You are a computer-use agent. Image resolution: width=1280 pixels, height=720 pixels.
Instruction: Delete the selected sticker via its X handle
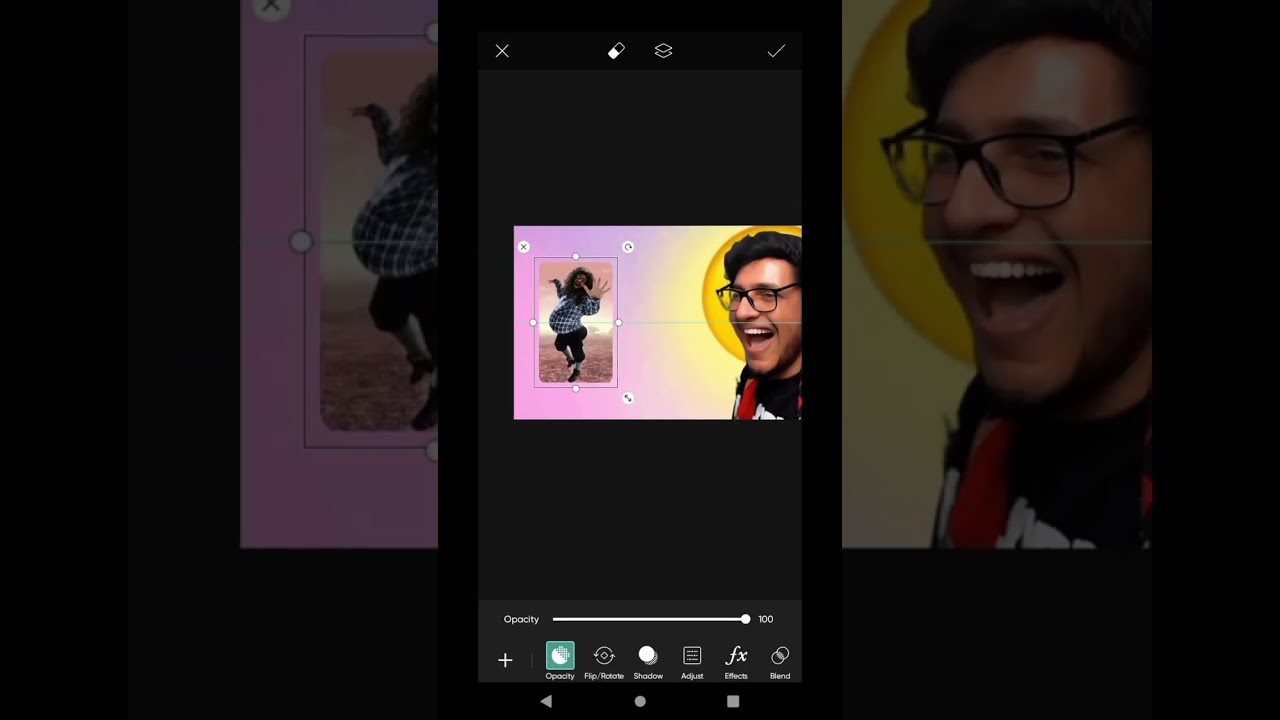point(523,247)
